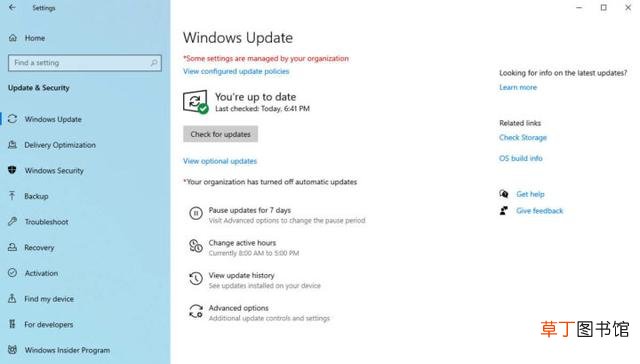Select Windows Update in the sidebar
The image size is (640, 364).
53,119
